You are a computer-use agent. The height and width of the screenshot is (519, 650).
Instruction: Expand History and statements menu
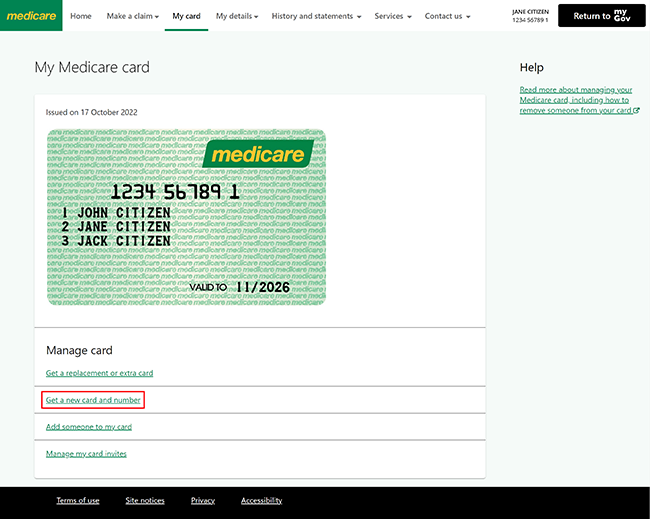316,16
